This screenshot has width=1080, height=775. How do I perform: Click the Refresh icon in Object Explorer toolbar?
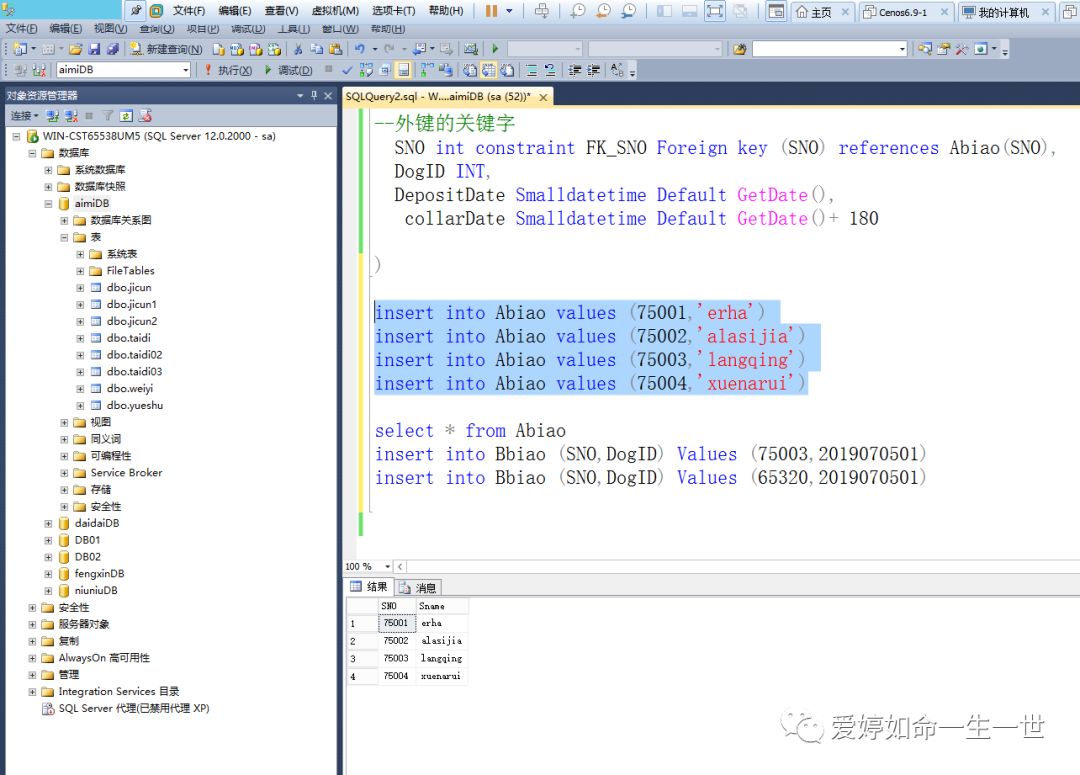[x=126, y=116]
